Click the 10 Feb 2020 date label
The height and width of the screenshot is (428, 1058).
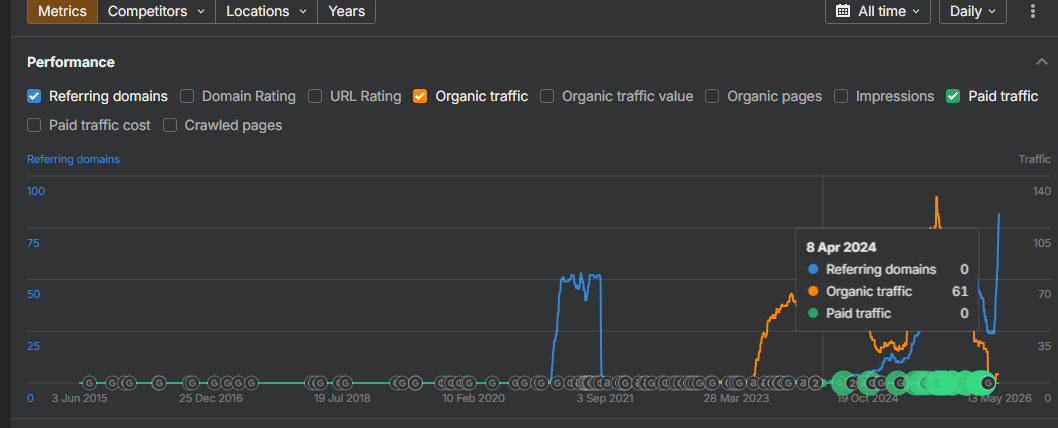click(x=473, y=398)
